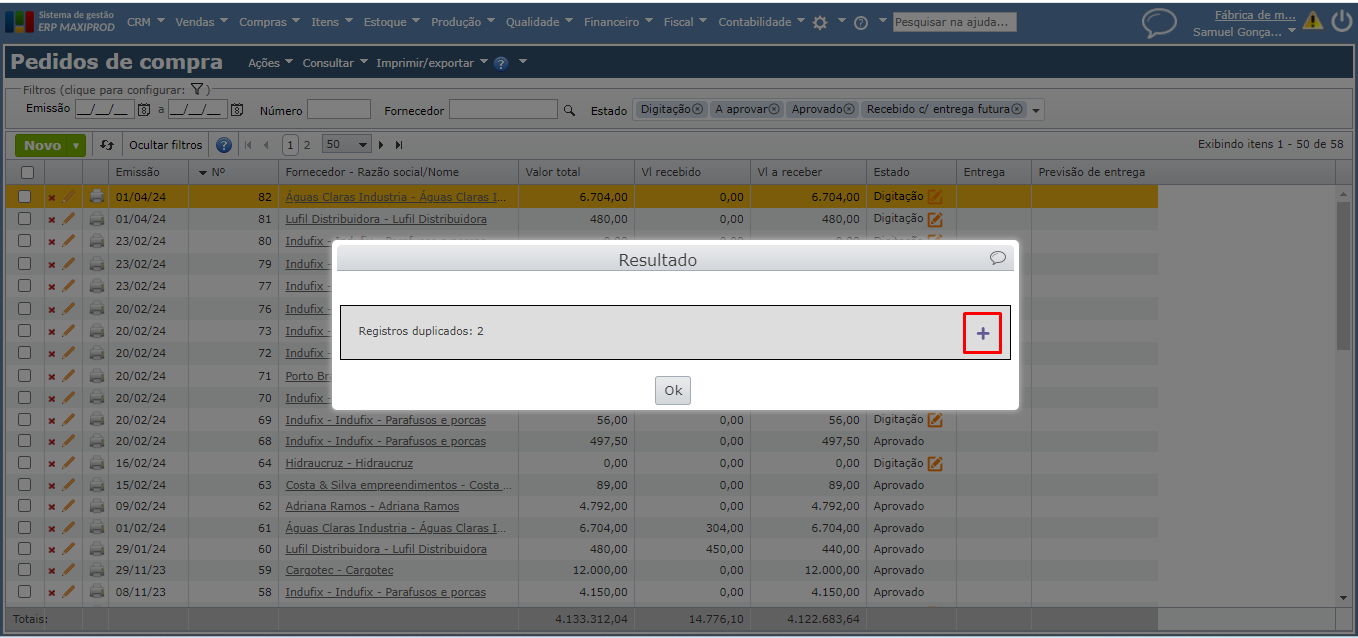Image resolution: width=1358 pixels, height=638 pixels.
Task: Check the row checkbox for order 68
Action: pos(25,441)
